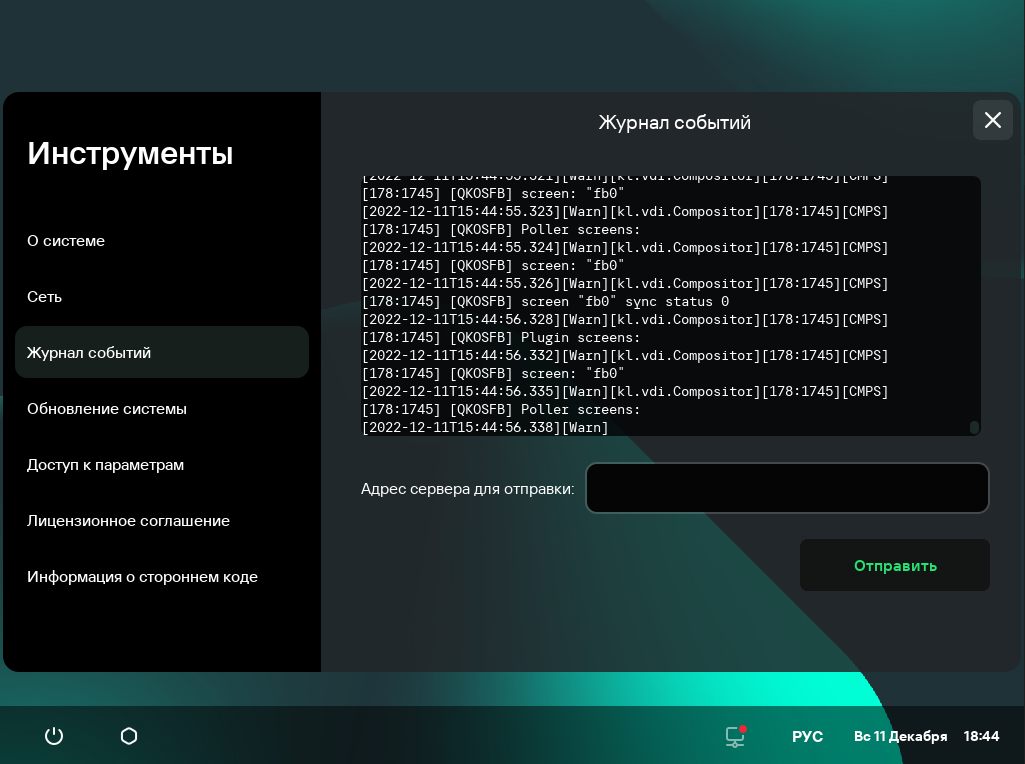Close the Инструменты window with X
Viewport: 1025px width, 764px height.
[x=992, y=120]
